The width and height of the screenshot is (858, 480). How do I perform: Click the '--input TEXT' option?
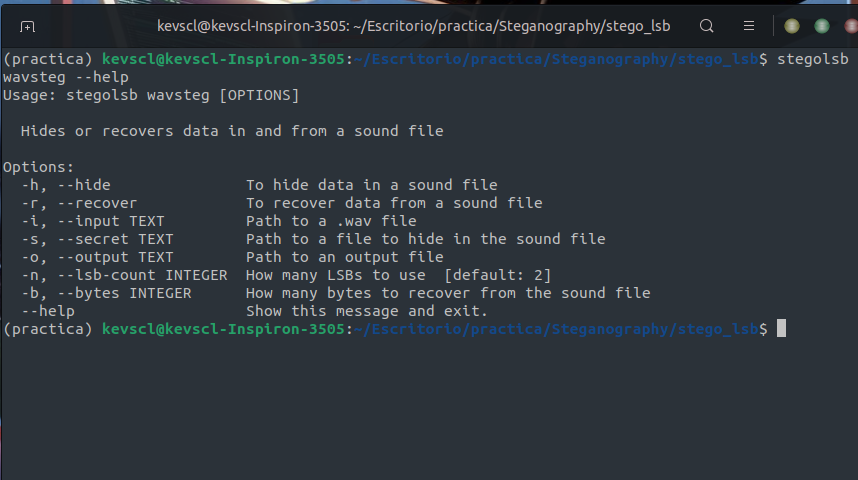111,221
